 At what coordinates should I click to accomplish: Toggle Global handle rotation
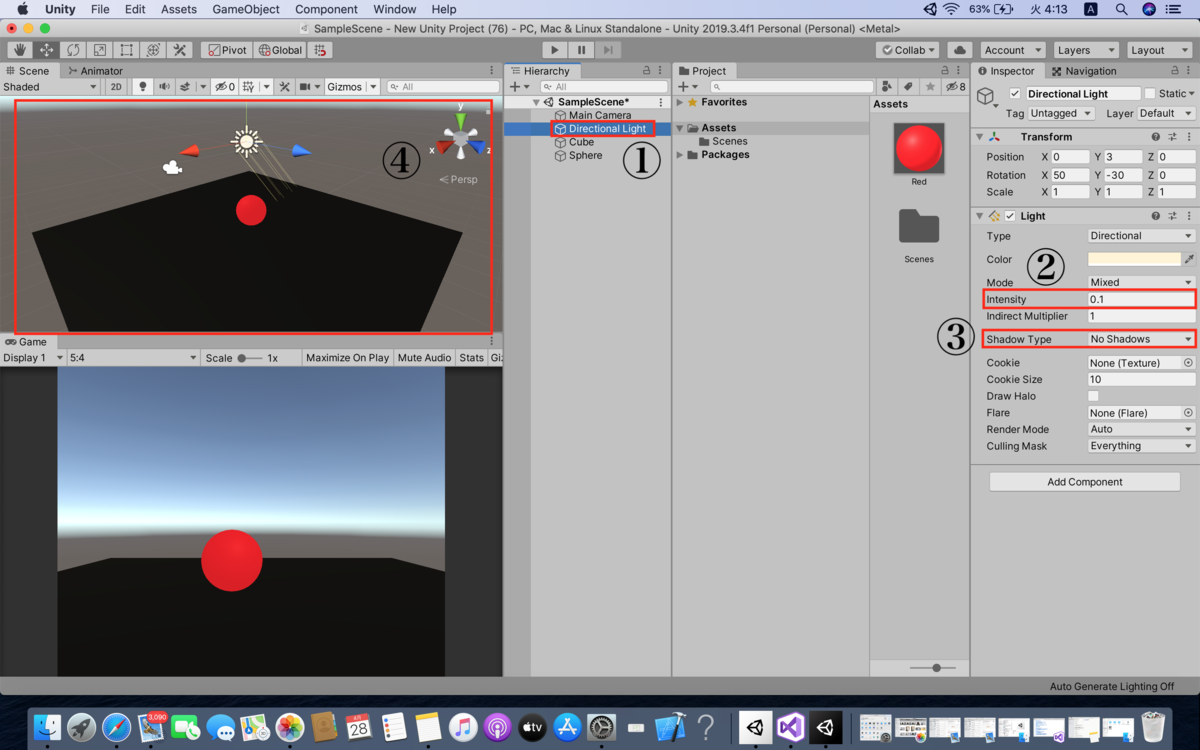280,50
